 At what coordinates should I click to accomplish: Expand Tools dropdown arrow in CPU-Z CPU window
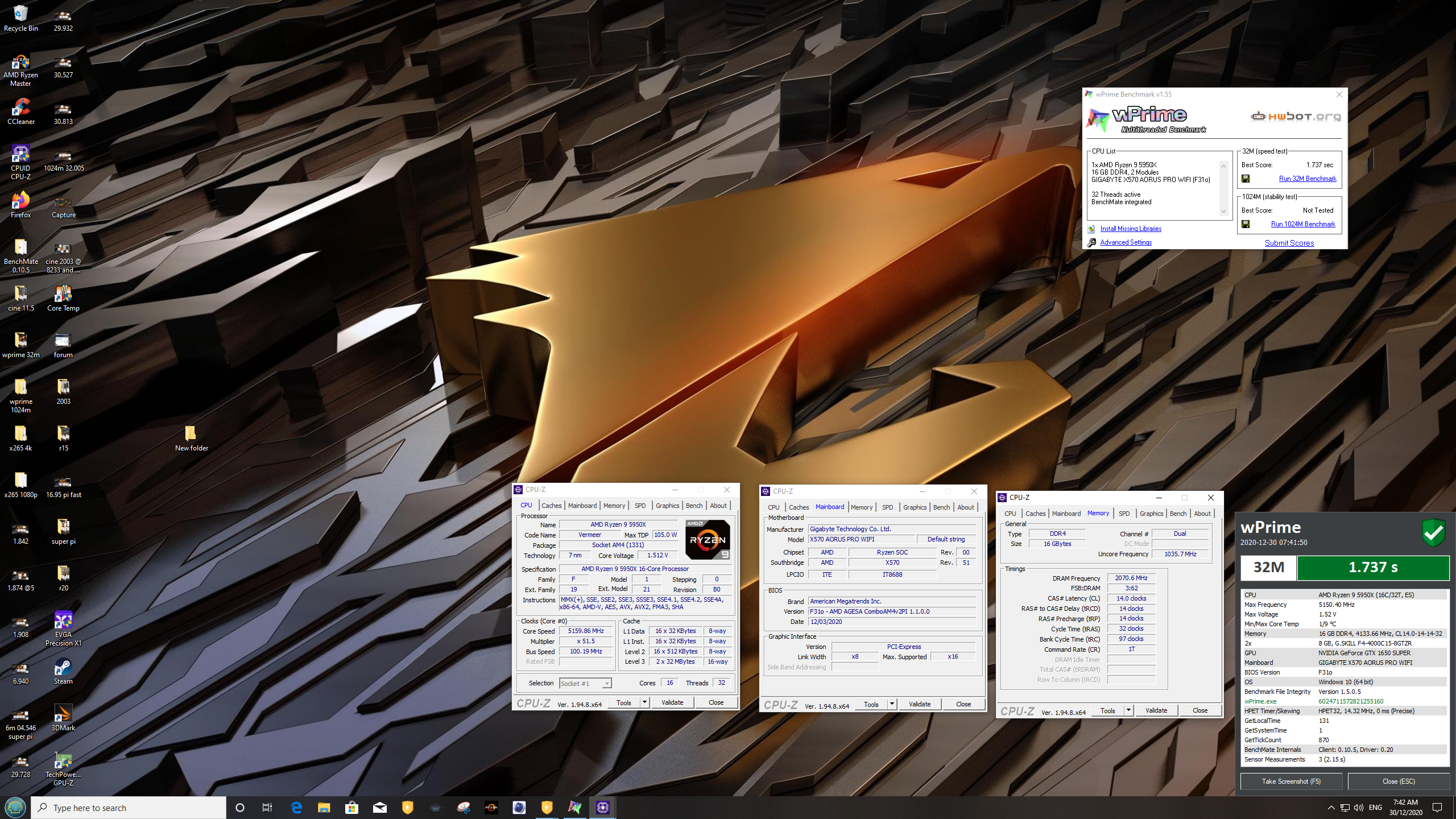(x=644, y=702)
